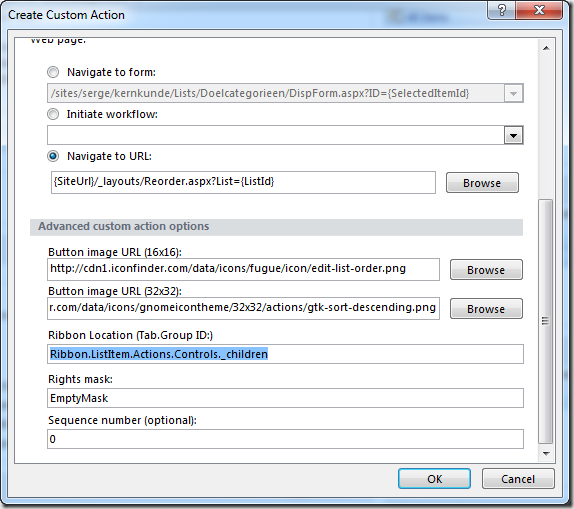Click OK to confirm the custom action
Screen dimensions: 574x509
(435, 479)
